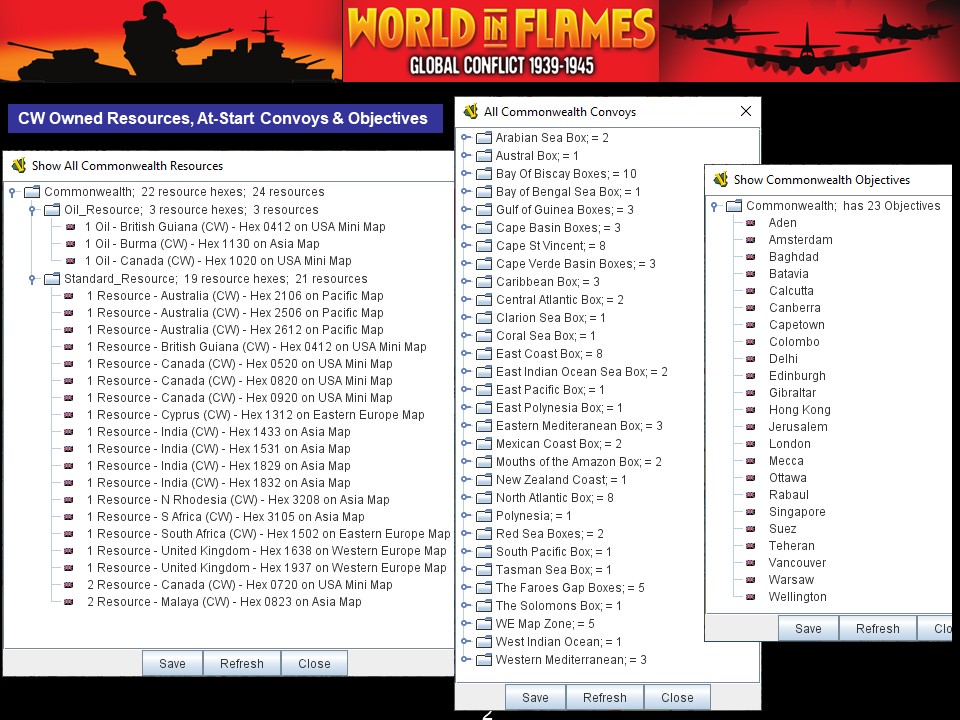Click flag icon beside Oil - Burma row
Image resolution: width=960 pixels, height=720 pixels.
(x=70, y=244)
